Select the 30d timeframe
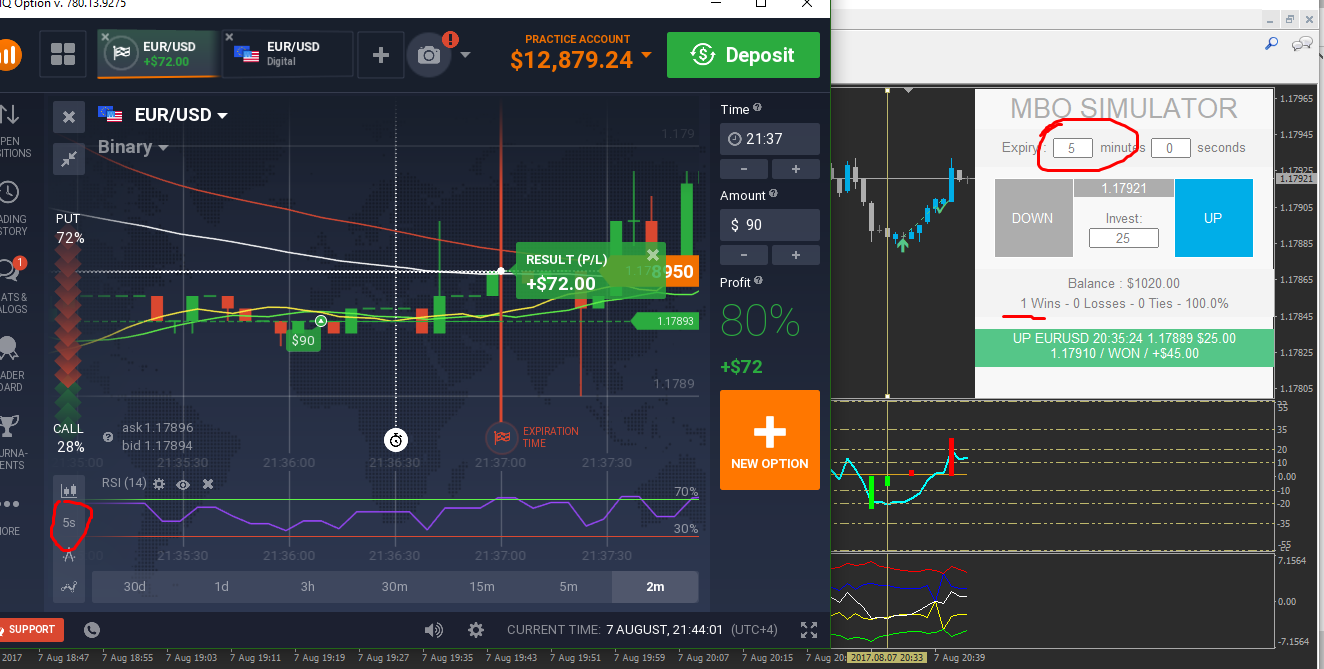 click(x=134, y=587)
